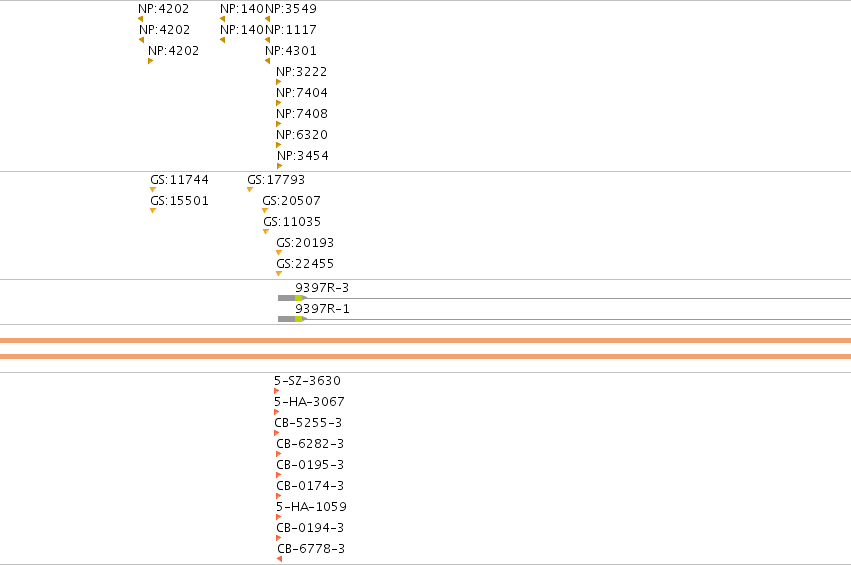This screenshot has height=565, width=851.
Task: Click the NP:3549 feature label
Action: [x=291, y=9]
